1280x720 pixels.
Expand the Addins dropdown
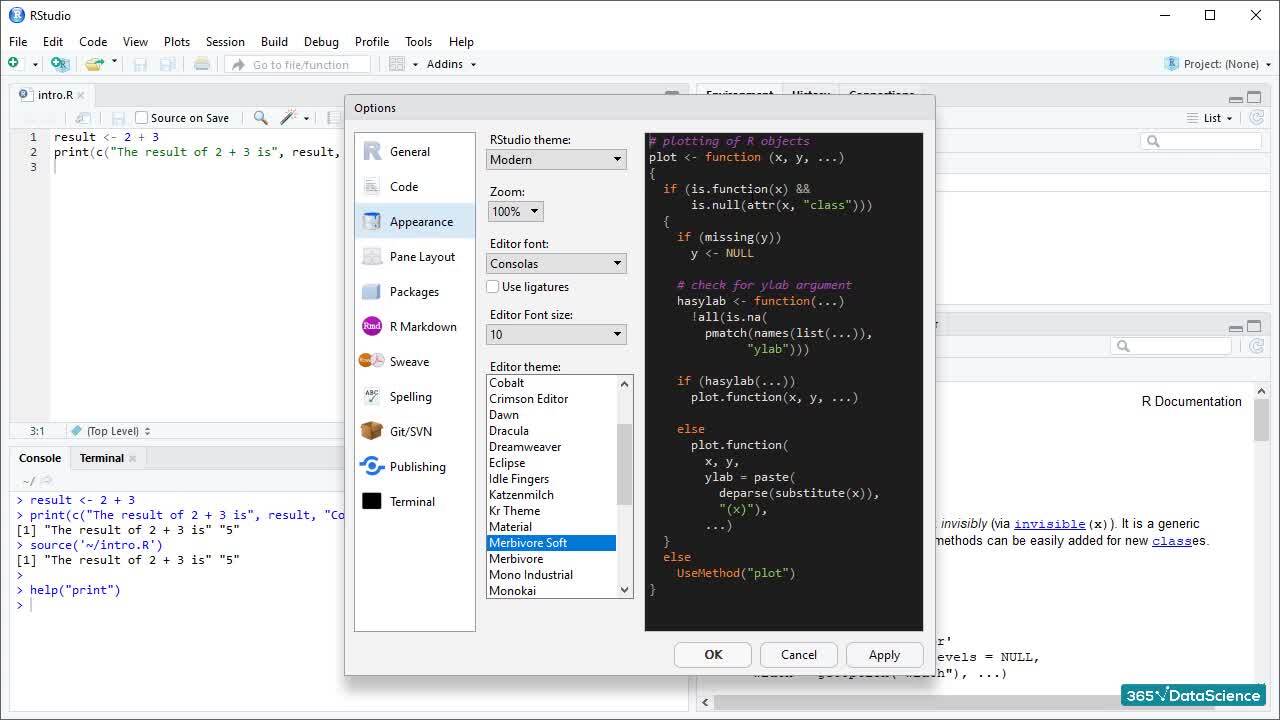tap(451, 64)
